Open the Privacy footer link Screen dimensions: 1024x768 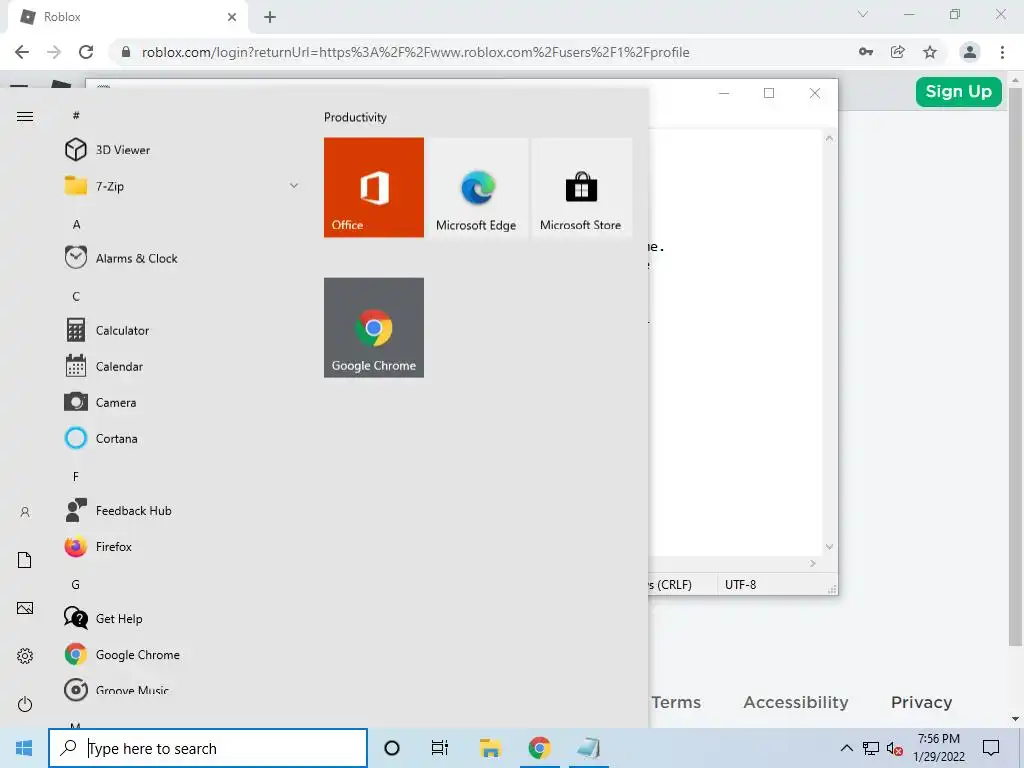point(921,702)
